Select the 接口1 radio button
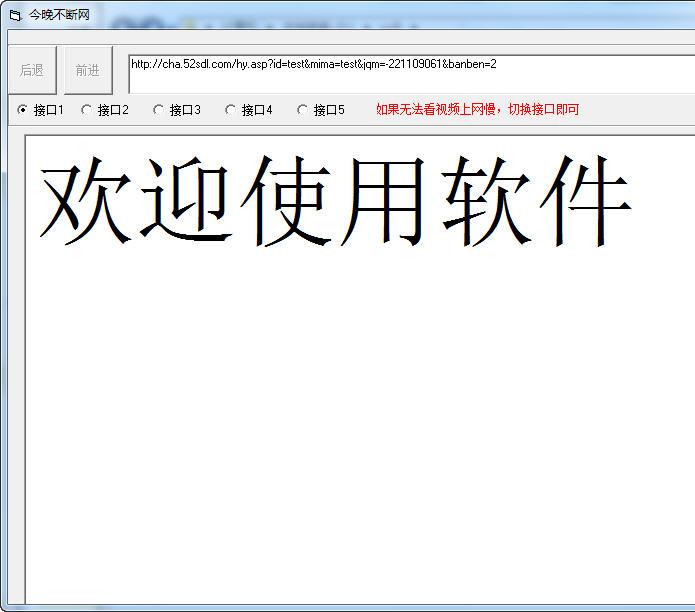 [23, 110]
